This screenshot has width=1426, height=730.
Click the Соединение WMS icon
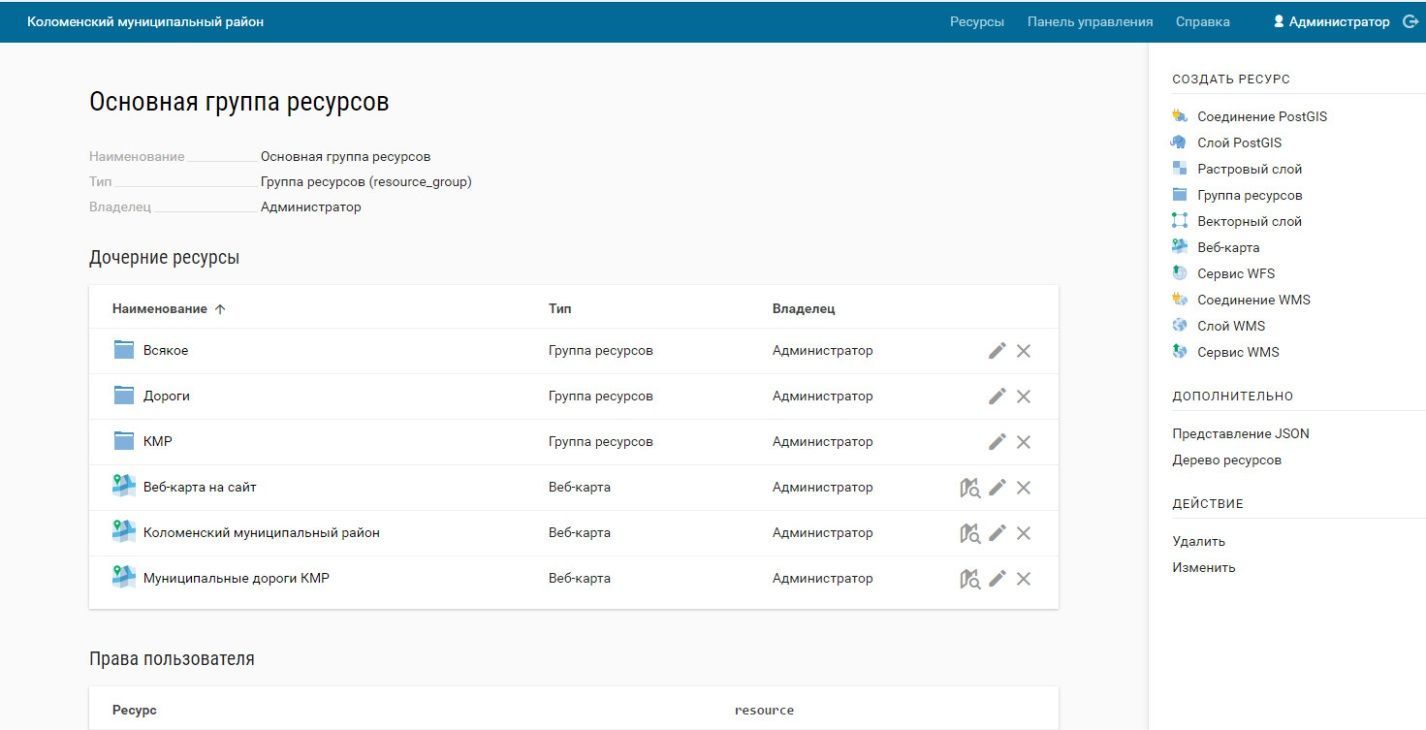pyautogui.click(x=1178, y=300)
